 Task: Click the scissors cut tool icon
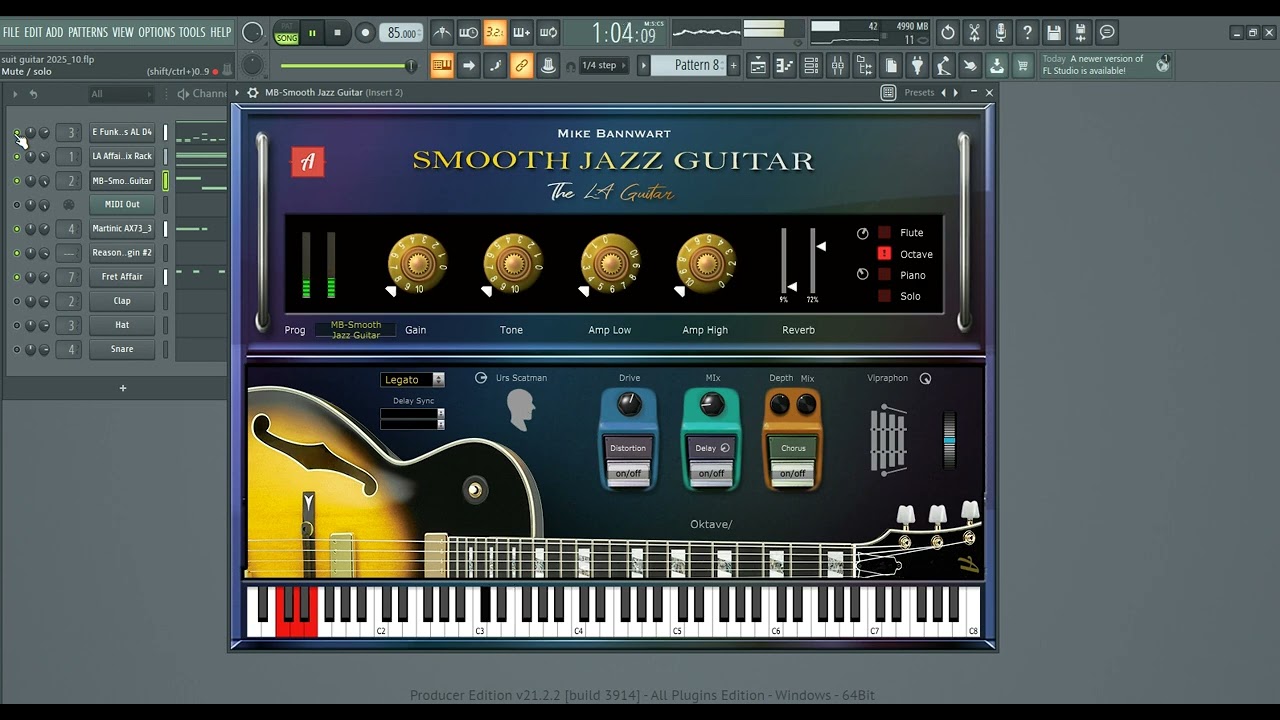974,33
